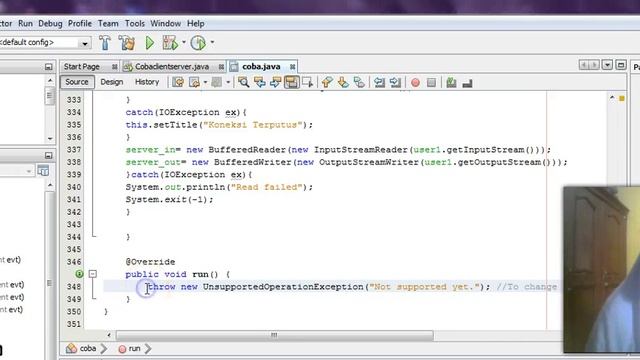Click Toggle Bookmark icon
This screenshot has width=640, height=360.
[x=359, y=82]
